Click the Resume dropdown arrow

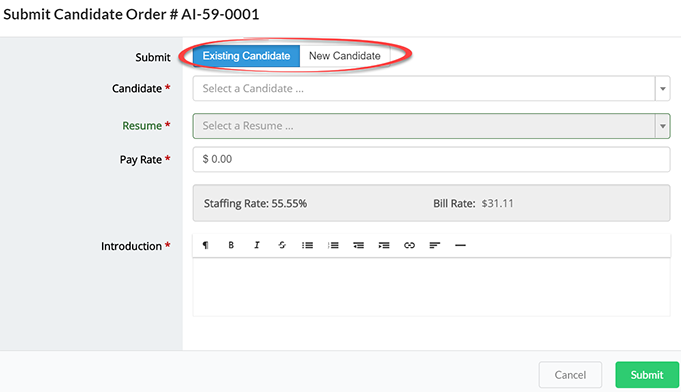pyautogui.click(x=663, y=126)
